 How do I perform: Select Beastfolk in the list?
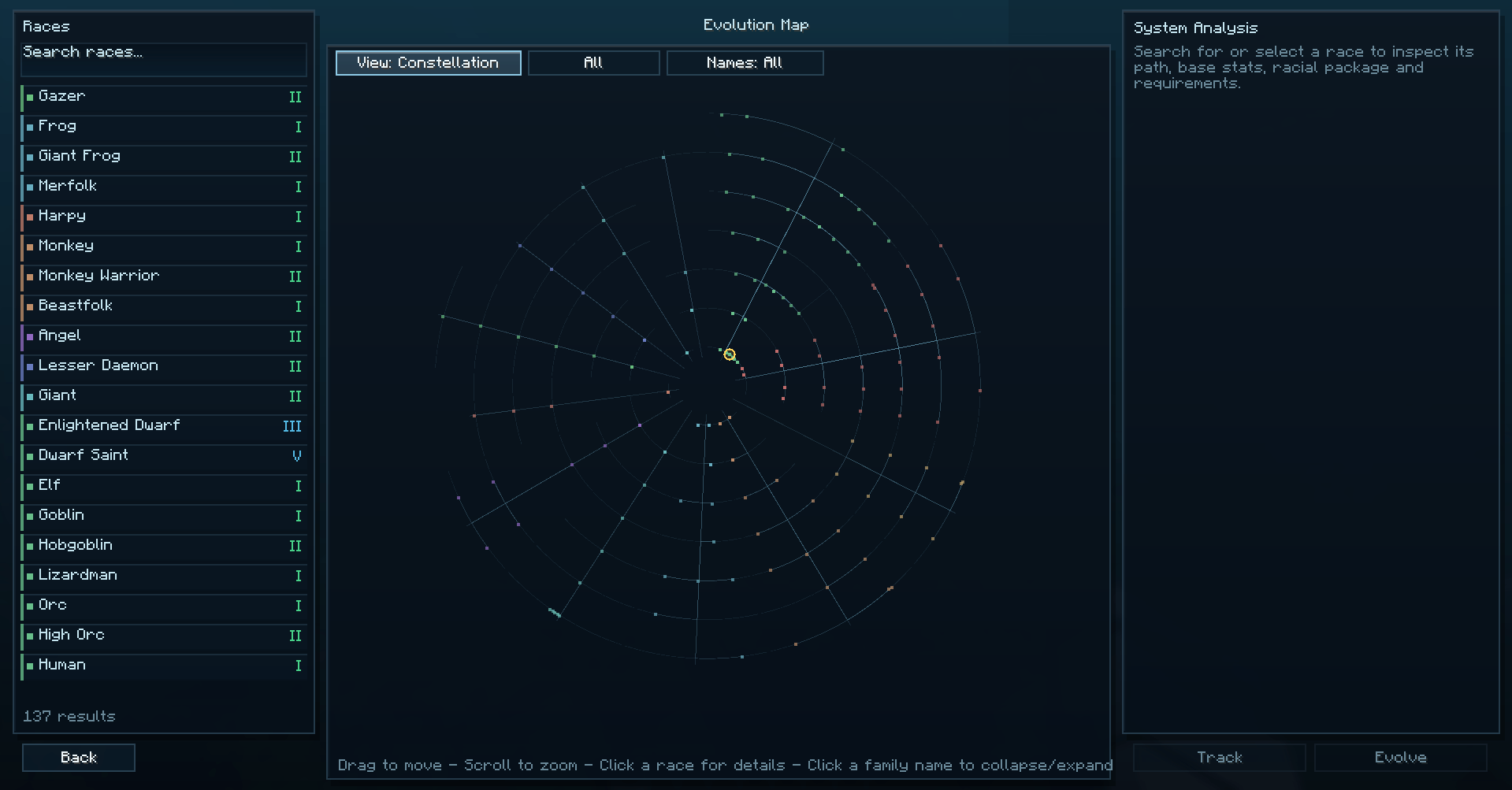164,306
